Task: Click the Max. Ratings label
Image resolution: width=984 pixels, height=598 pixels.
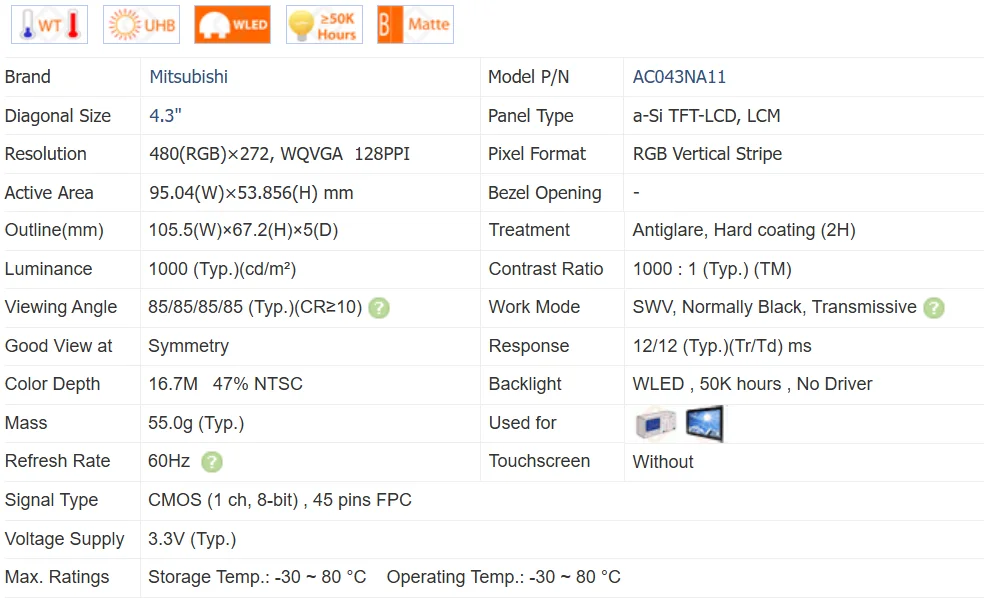Action: (x=56, y=577)
